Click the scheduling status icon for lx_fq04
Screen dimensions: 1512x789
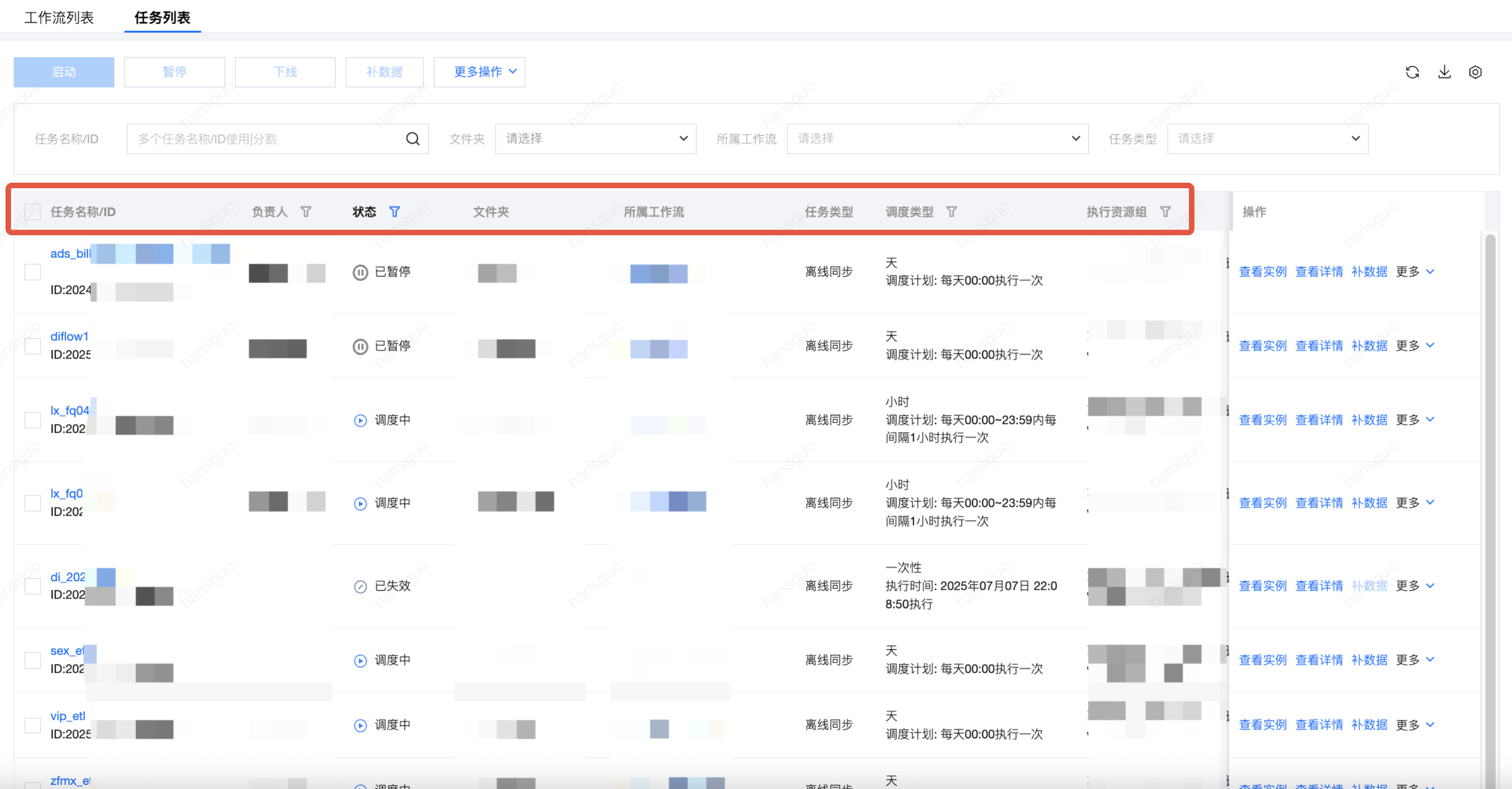coord(360,420)
